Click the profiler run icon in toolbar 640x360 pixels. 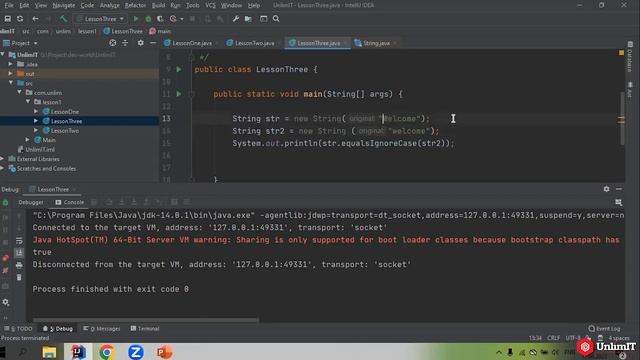(173, 19)
